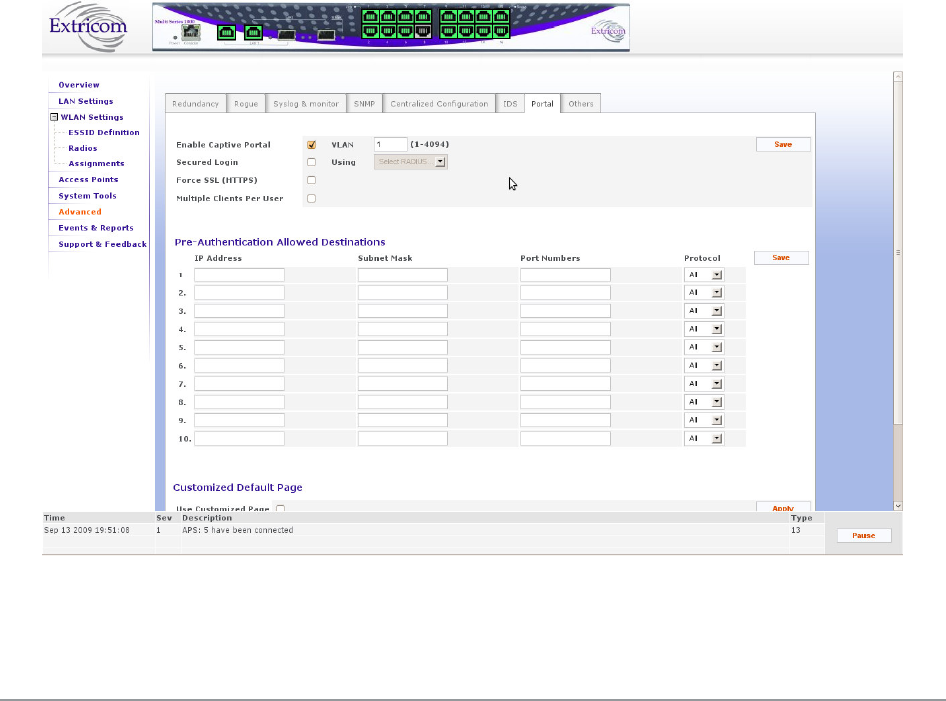Open the Radios page
Screen dimensions: 946x701
pos(83,148)
